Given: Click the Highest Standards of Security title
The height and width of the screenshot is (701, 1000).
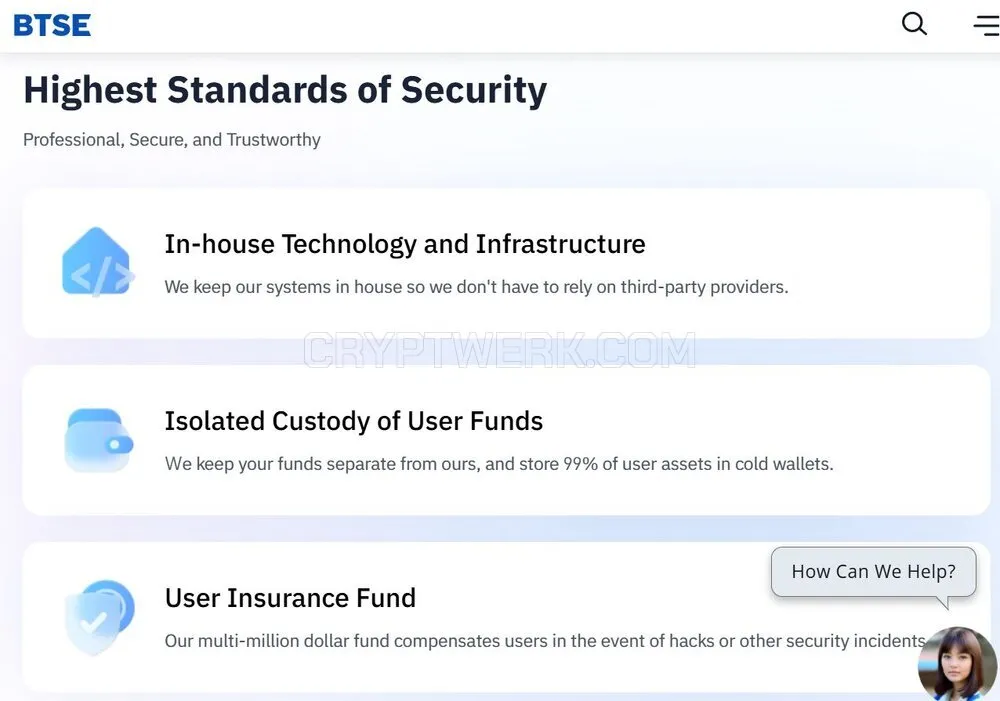Looking at the screenshot, I should pos(285,90).
